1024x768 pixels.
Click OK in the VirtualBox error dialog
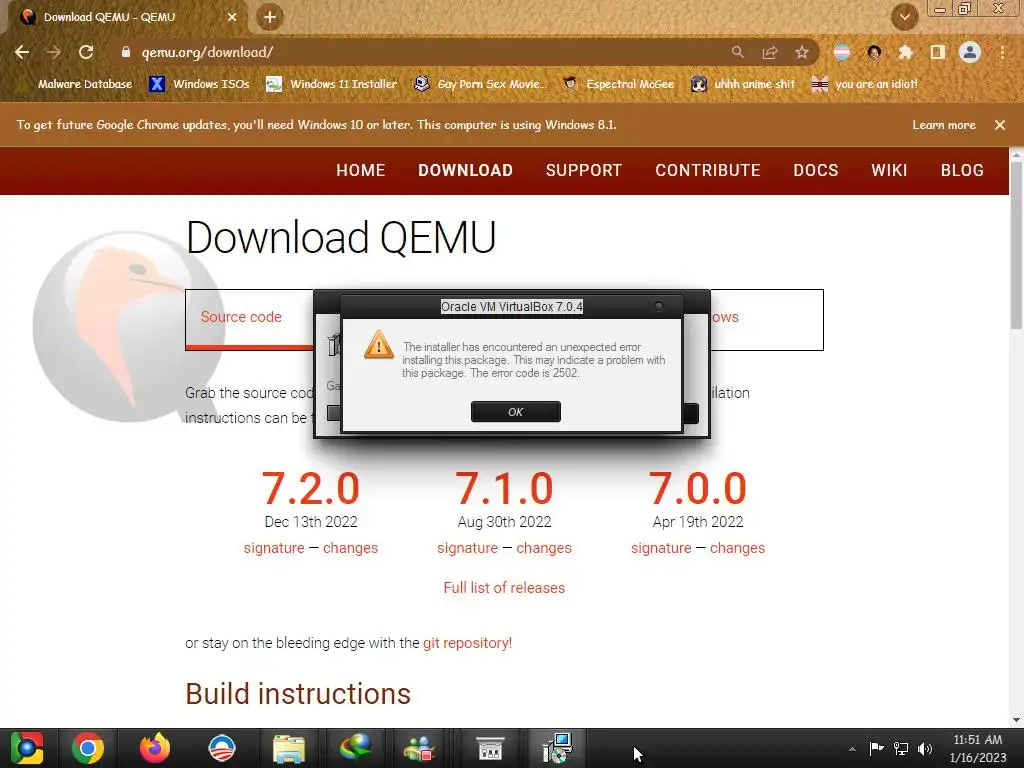pyautogui.click(x=515, y=411)
